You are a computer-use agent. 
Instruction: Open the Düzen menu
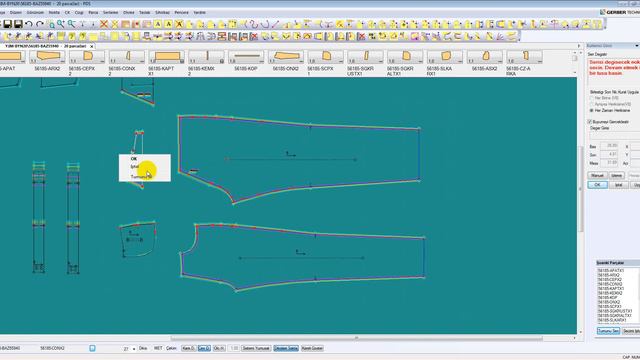[16, 13]
